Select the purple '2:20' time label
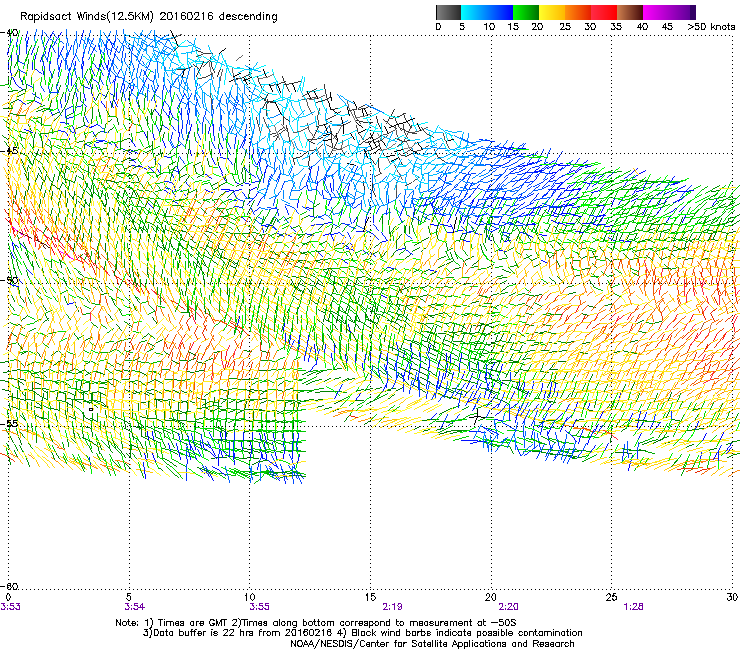The image size is (740, 650). (508, 607)
